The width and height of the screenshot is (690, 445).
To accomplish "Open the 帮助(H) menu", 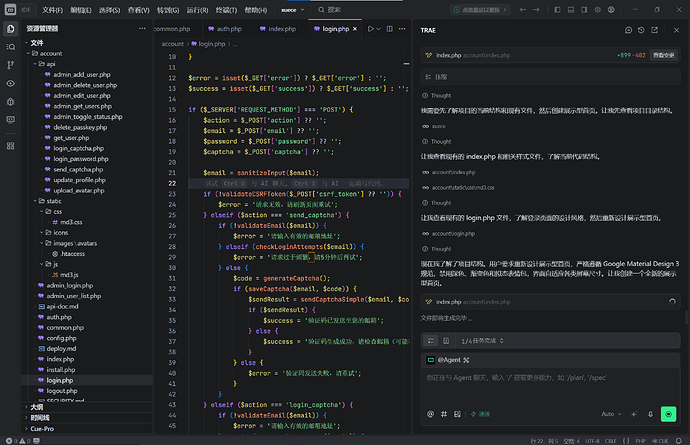I will 256,10.
